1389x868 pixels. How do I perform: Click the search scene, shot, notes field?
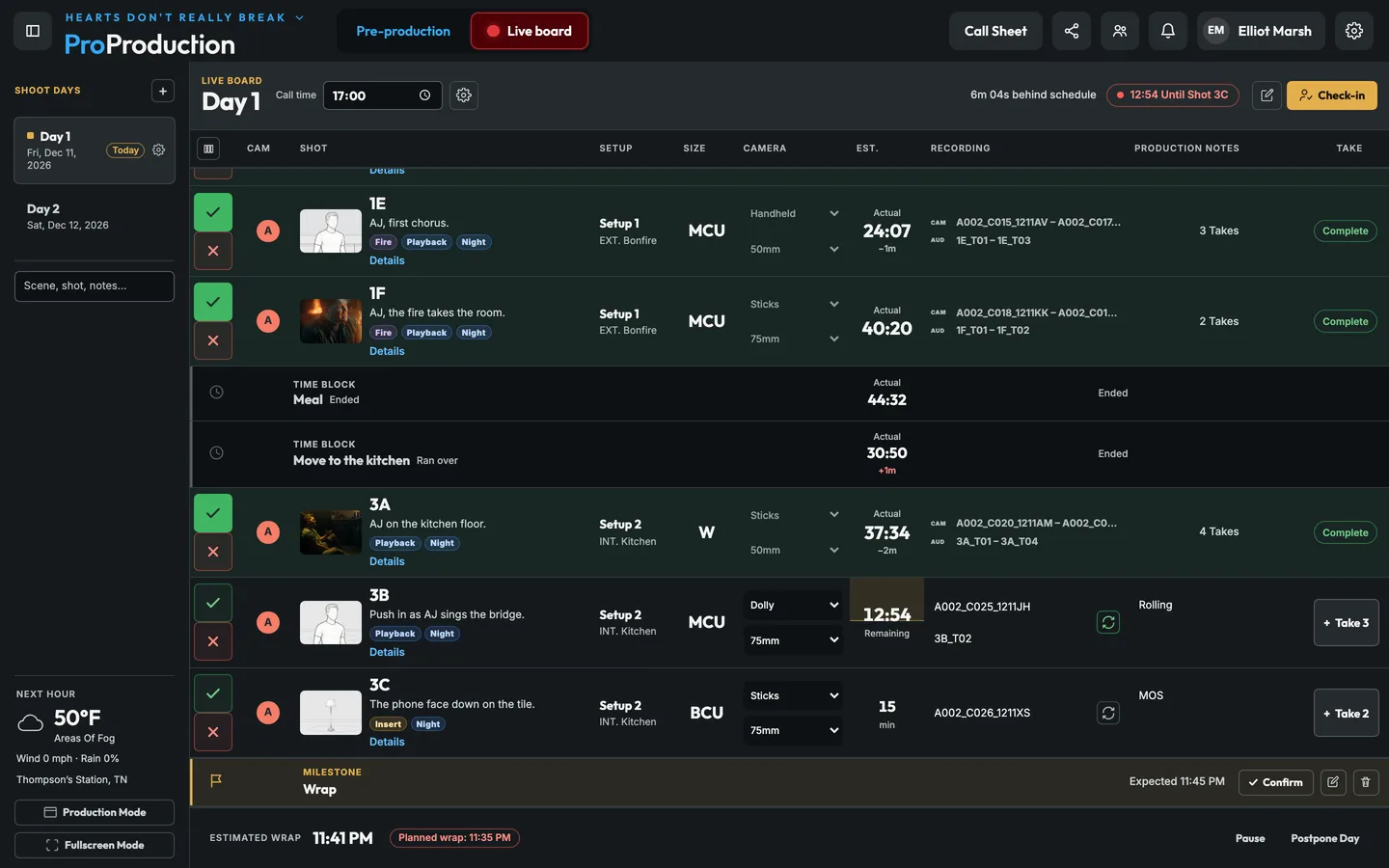95,286
